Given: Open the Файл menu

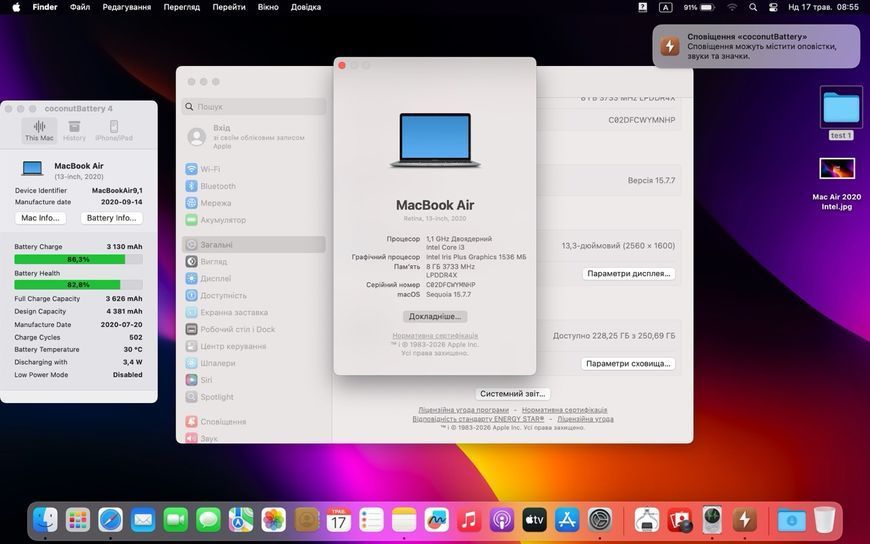Looking at the screenshot, I should [80, 7].
